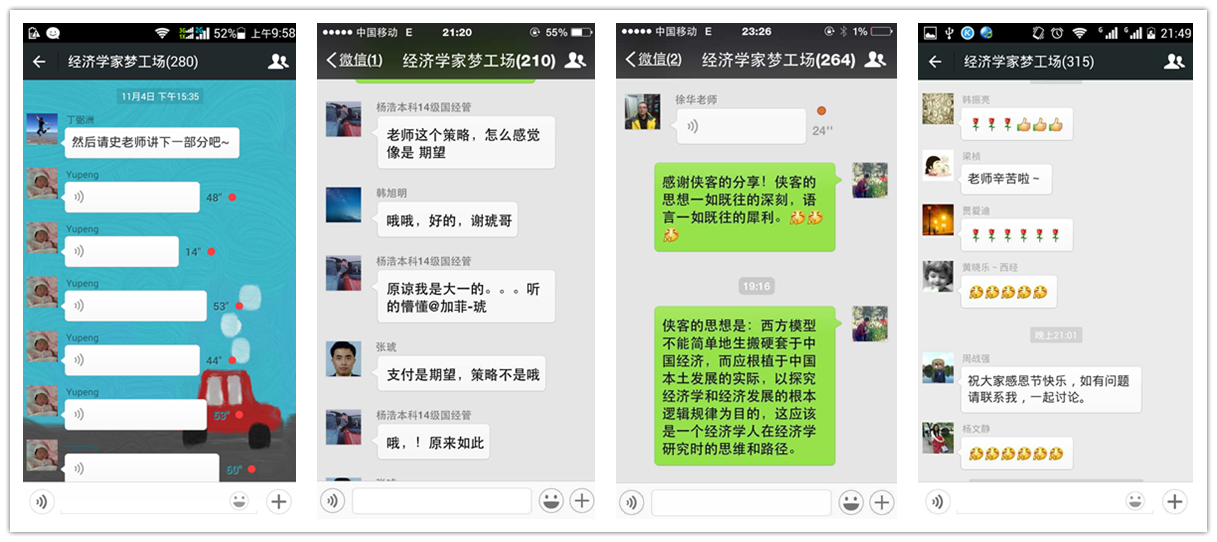Toggle voice input in the 315-member chat

tap(937, 501)
